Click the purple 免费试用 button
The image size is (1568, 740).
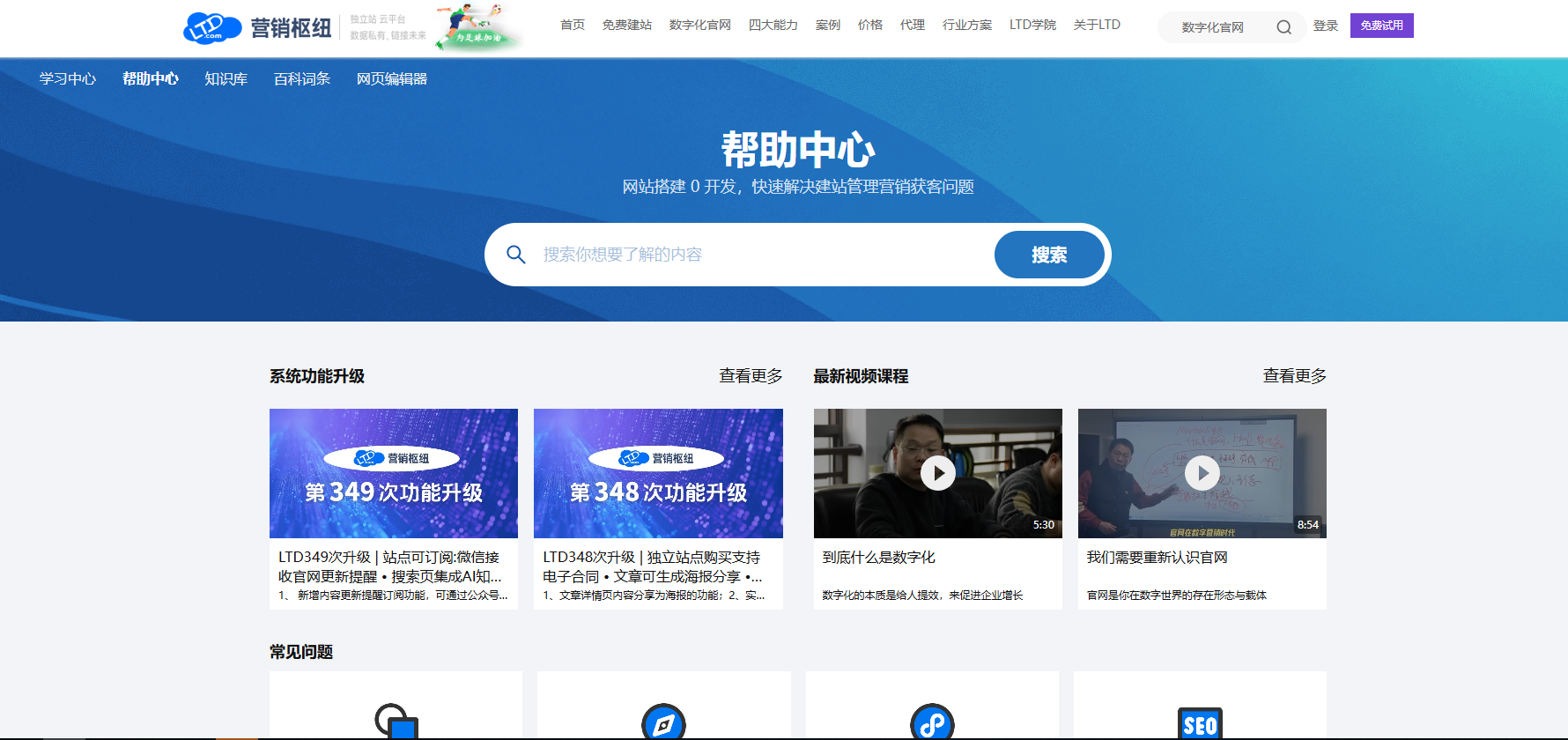[1382, 26]
